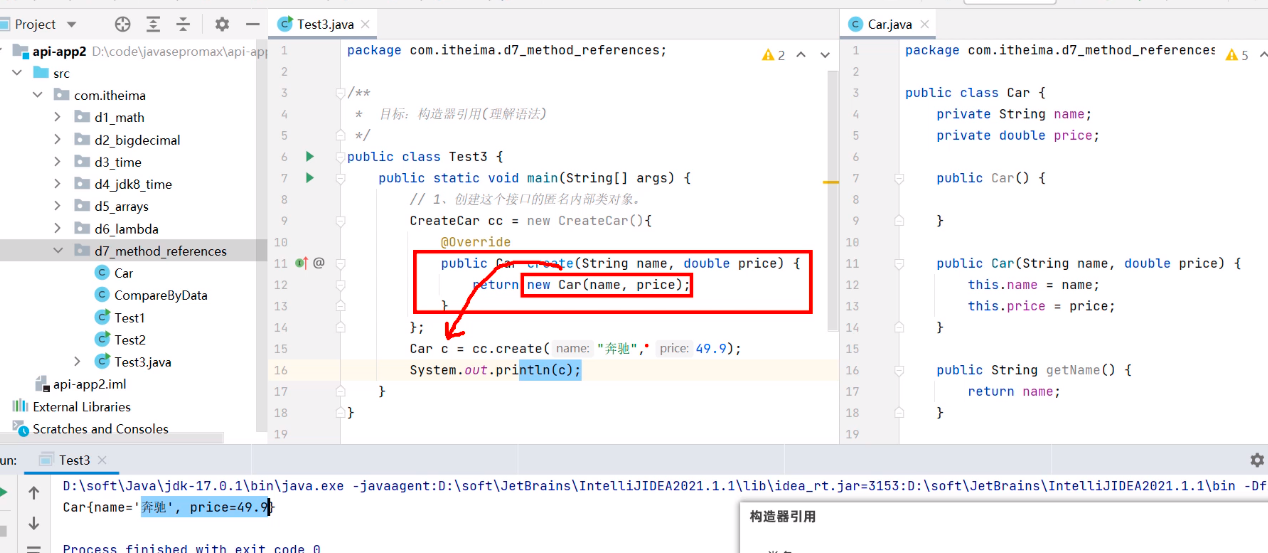Expand the d6_lambda package

coord(58,228)
